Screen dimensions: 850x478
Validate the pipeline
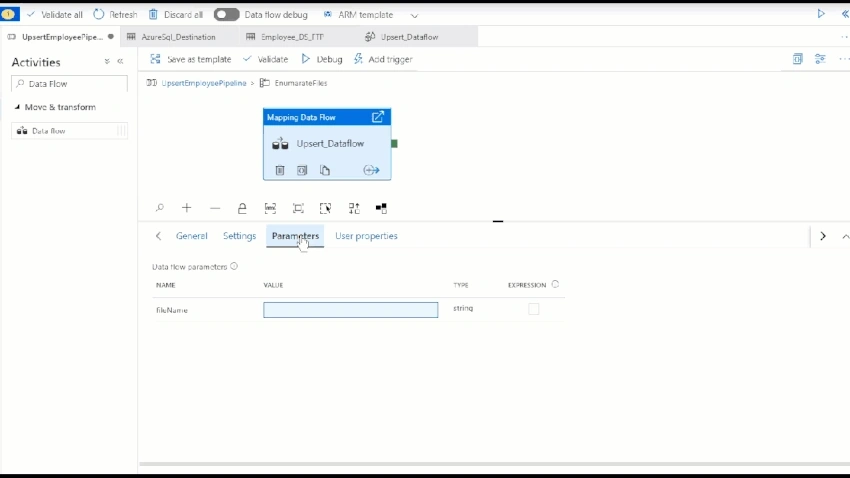coord(266,59)
